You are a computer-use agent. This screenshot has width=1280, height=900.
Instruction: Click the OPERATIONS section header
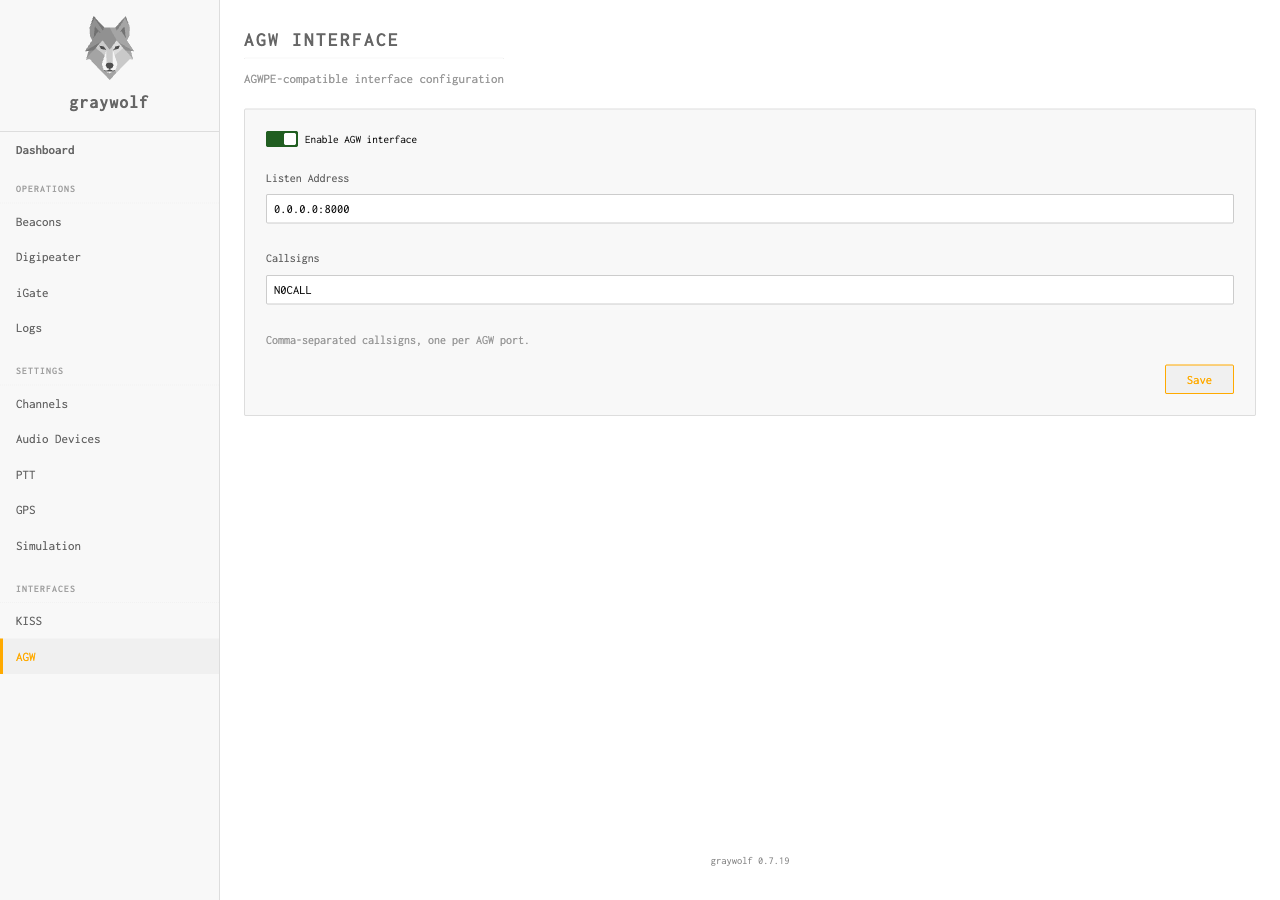coord(46,189)
